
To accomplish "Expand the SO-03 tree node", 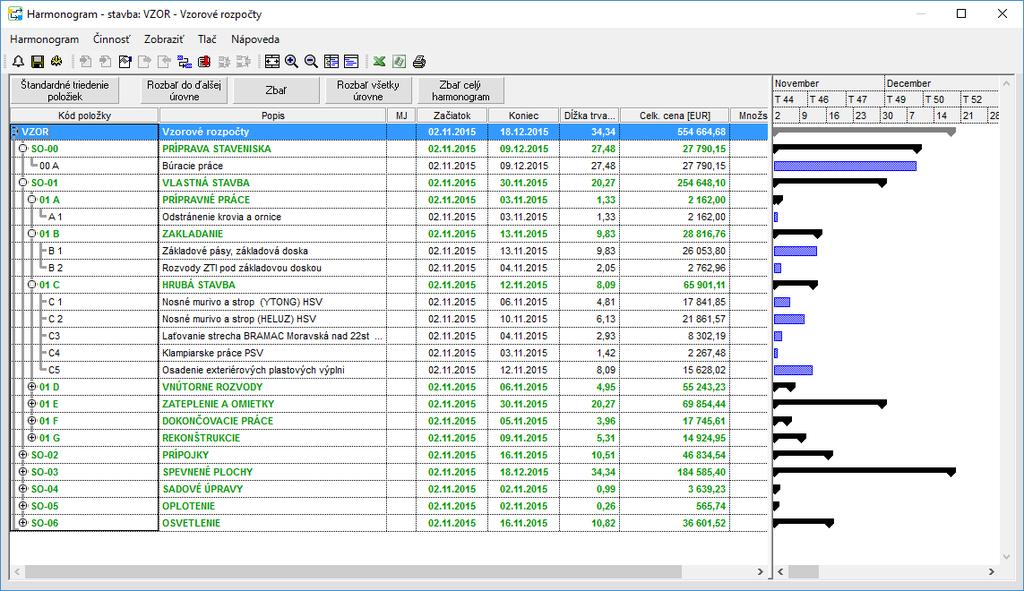I will coord(23,471).
